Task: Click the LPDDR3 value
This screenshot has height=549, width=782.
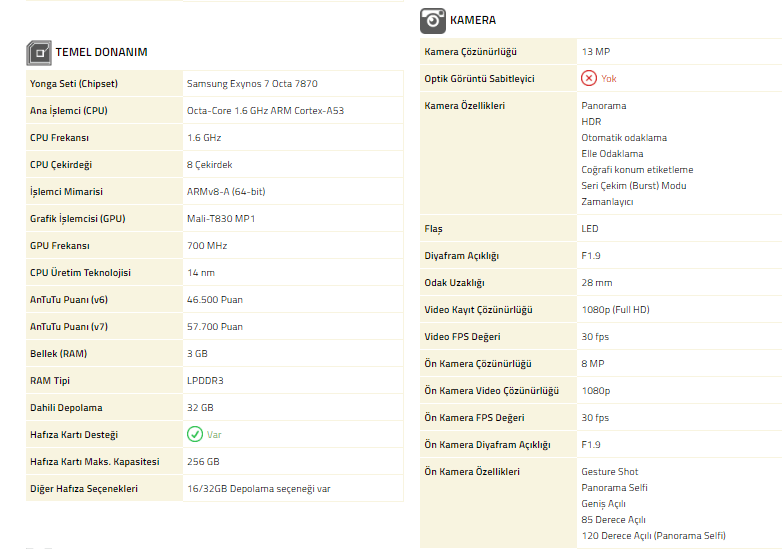Action: (205, 380)
